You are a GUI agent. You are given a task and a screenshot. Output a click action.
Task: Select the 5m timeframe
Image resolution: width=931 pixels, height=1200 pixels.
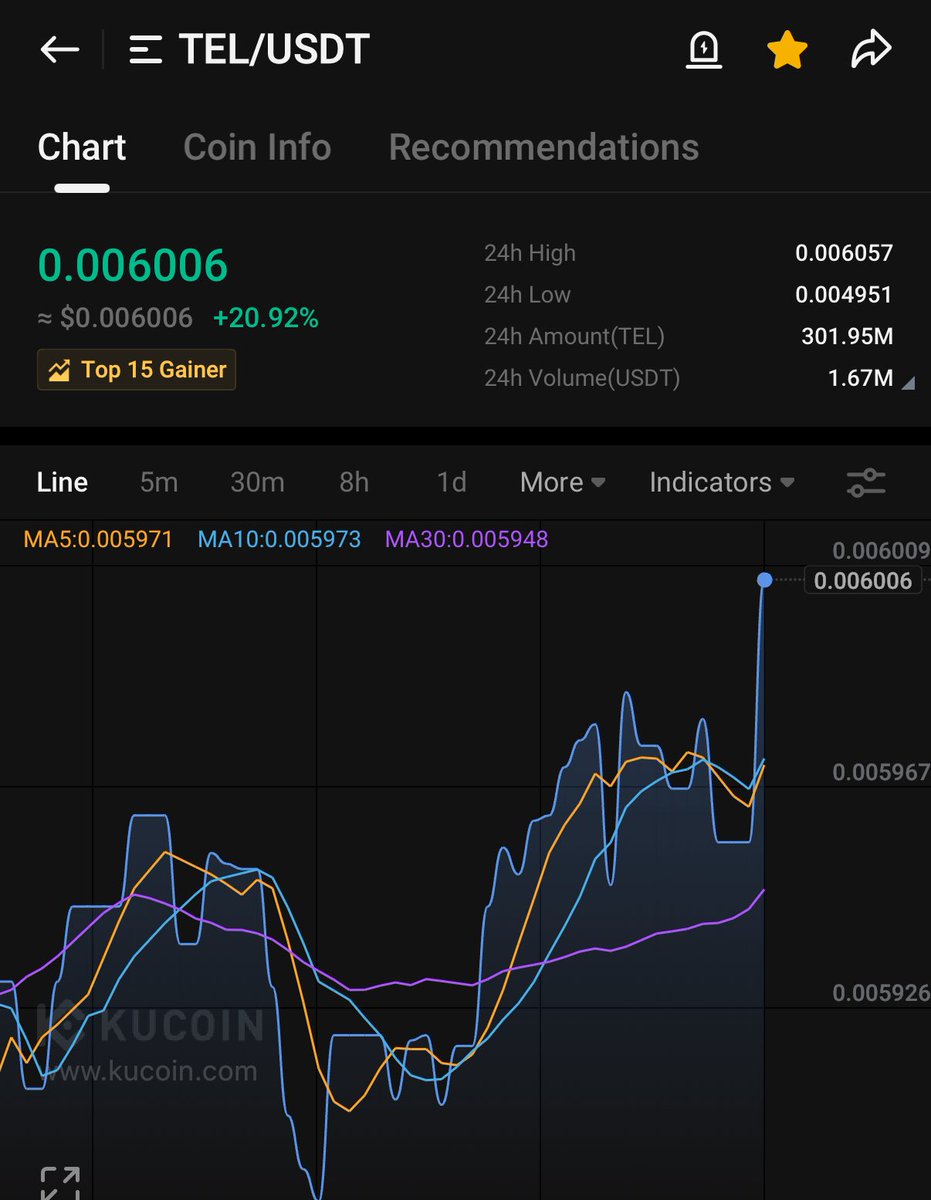pos(159,482)
